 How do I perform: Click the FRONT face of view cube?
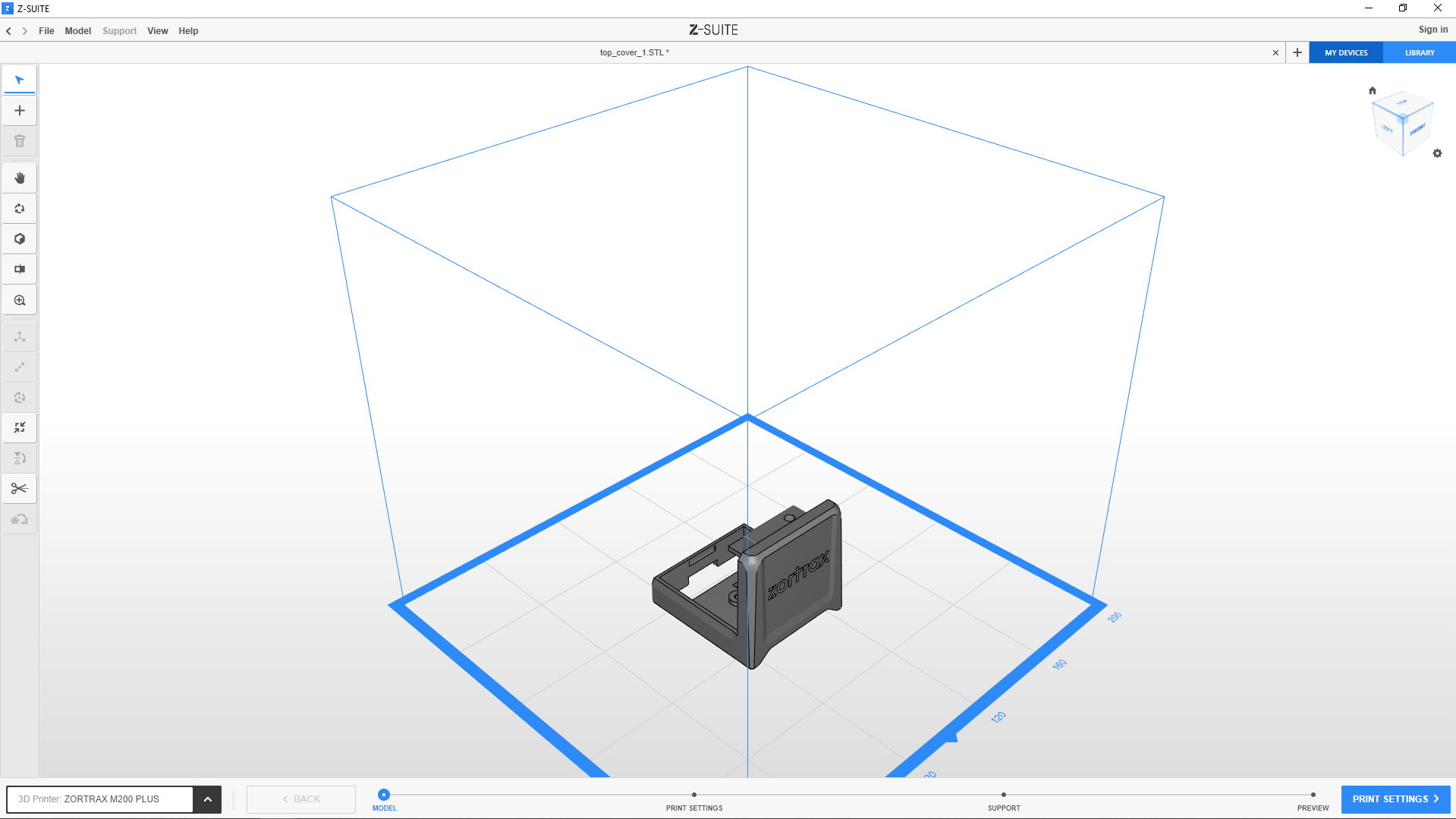1417,130
